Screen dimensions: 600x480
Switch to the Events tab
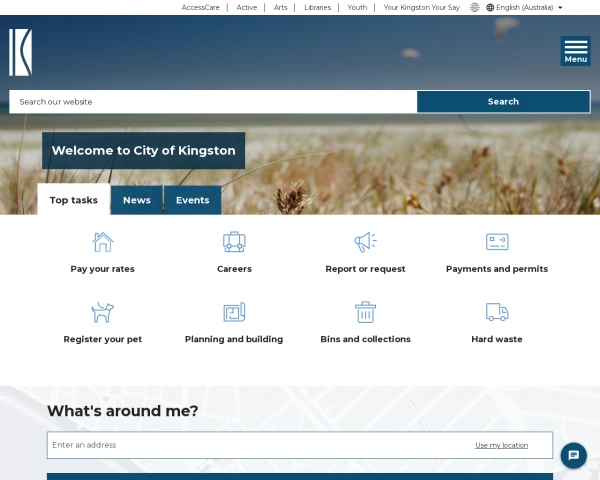(x=192, y=200)
